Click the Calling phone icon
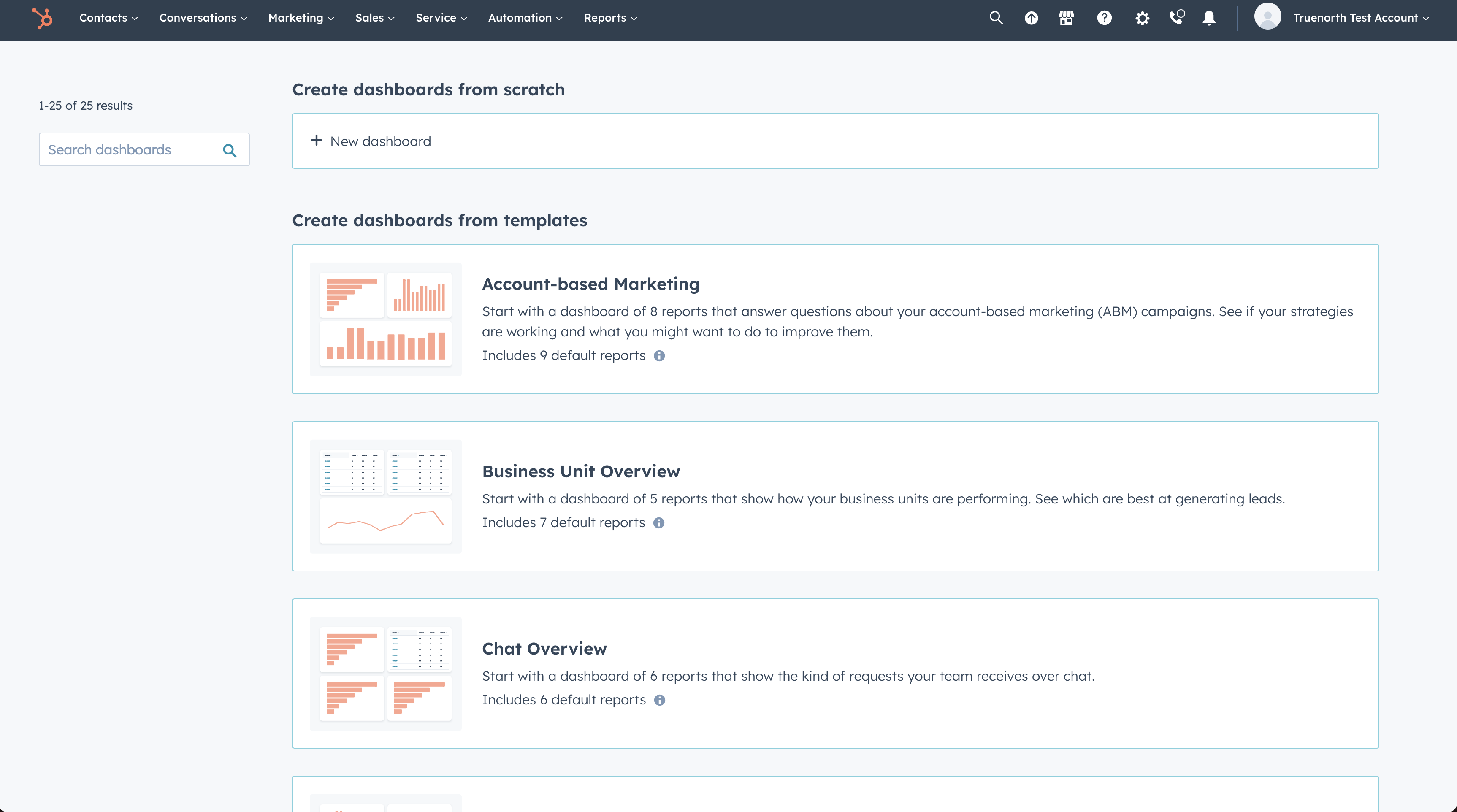 [1176, 18]
